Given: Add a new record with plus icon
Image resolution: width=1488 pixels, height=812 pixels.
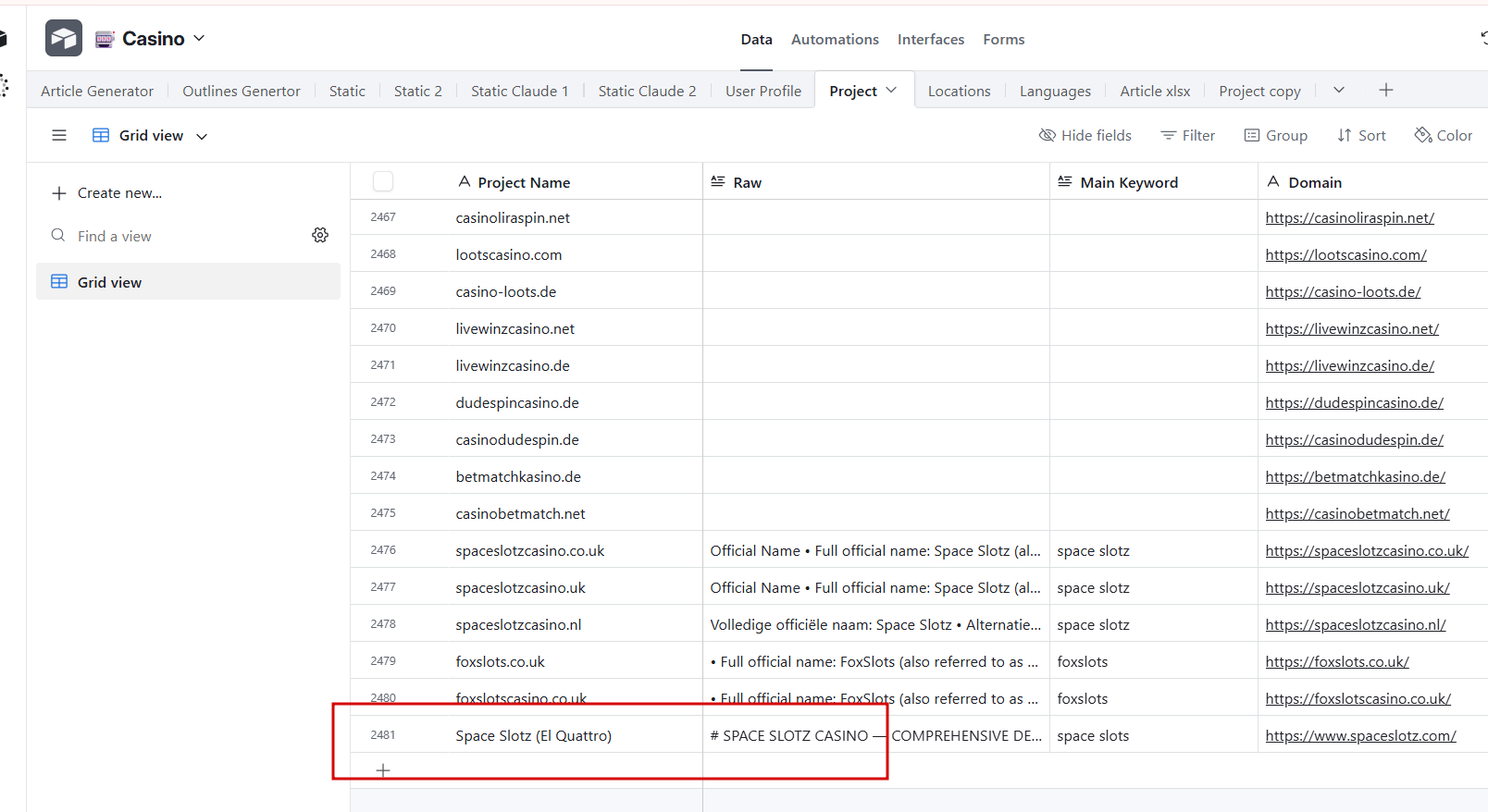Looking at the screenshot, I should 383,770.
